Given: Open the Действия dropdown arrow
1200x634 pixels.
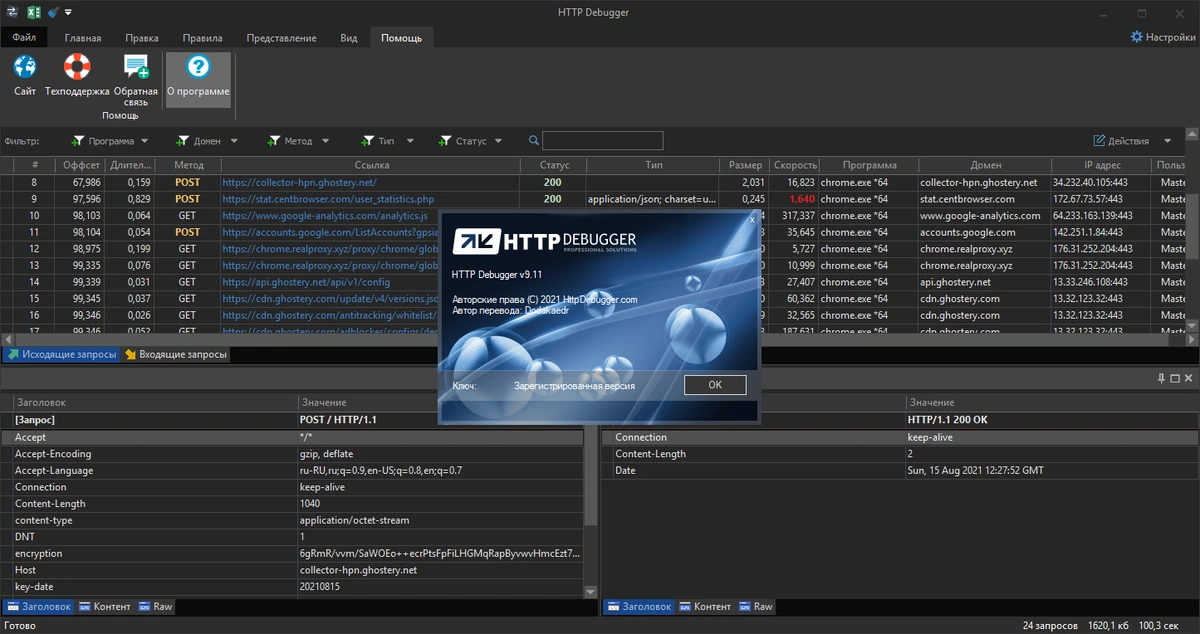Looking at the screenshot, I should 1167,141.
